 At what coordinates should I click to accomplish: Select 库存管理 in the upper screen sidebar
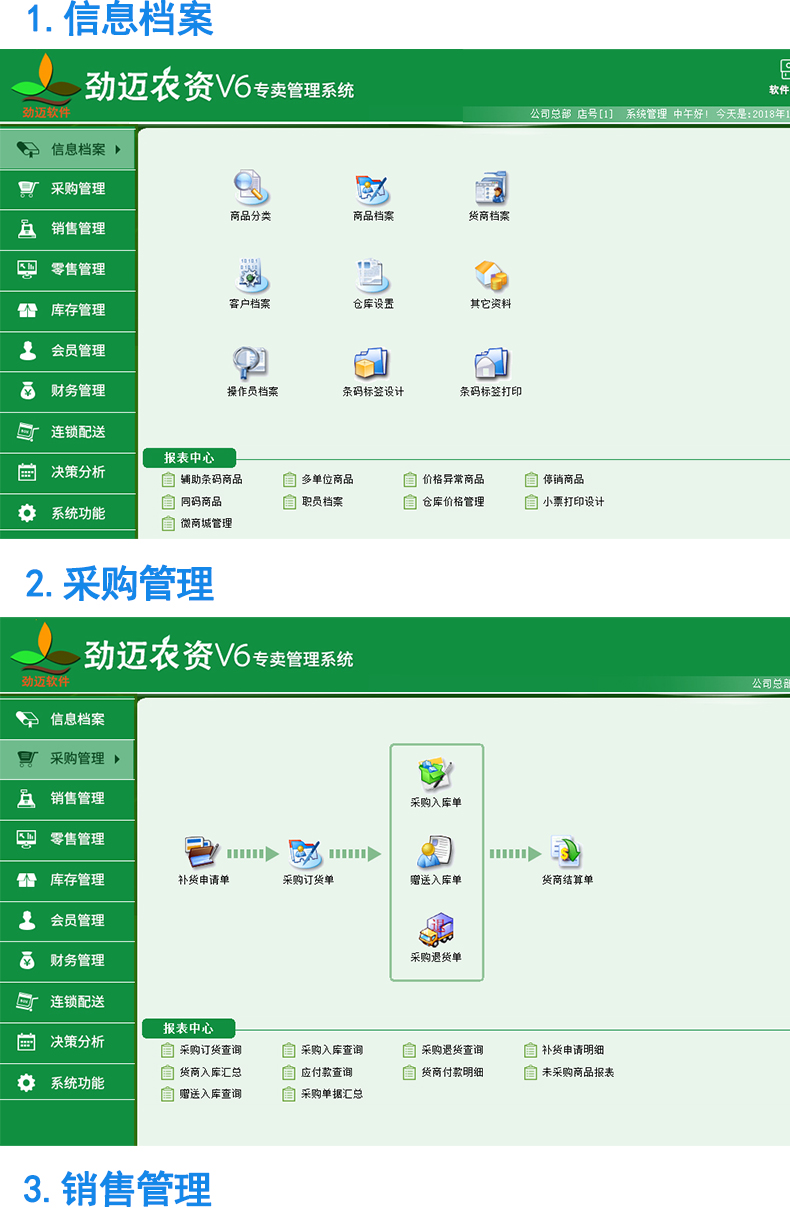point(68,311)
